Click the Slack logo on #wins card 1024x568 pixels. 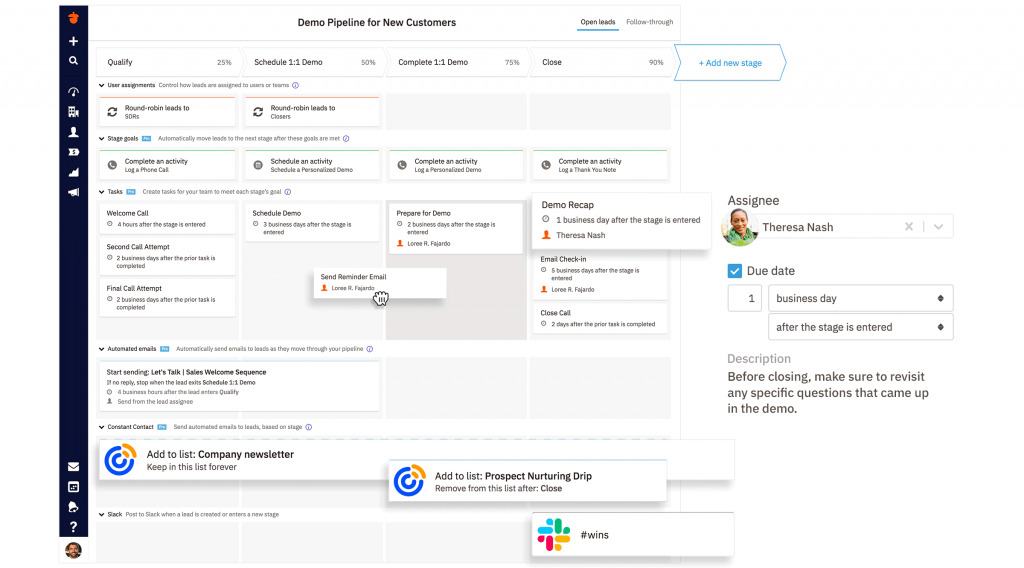[553, 535]
